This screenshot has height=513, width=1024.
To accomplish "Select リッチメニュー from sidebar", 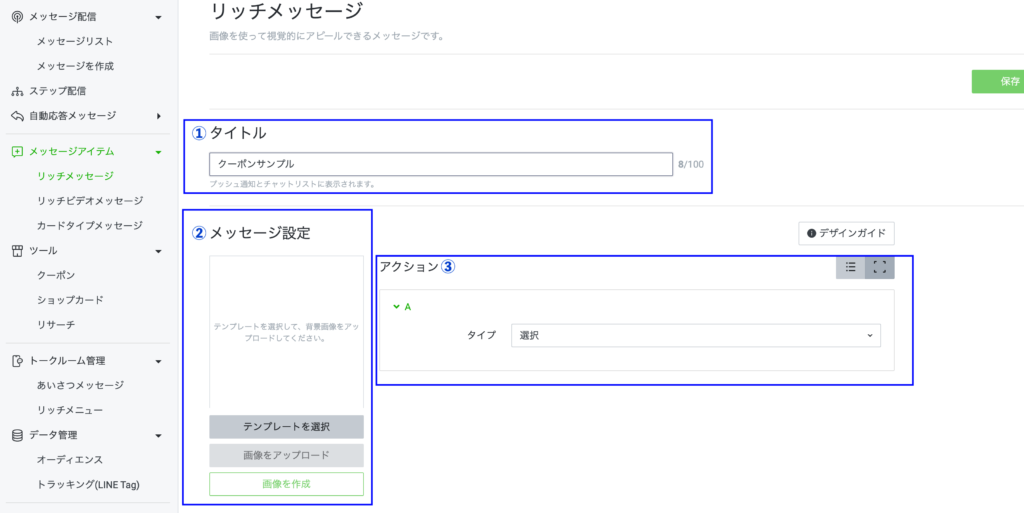I will pos(70,410).
